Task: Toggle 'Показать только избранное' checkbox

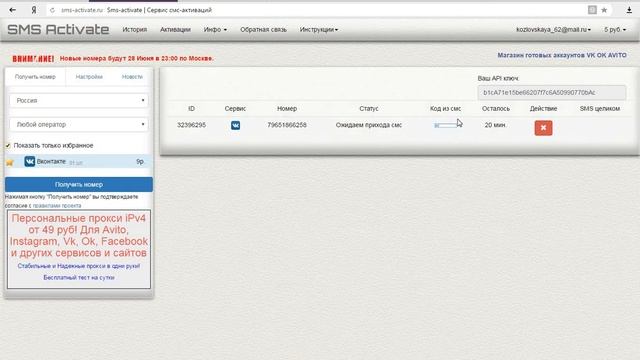Action: (8, 145)
